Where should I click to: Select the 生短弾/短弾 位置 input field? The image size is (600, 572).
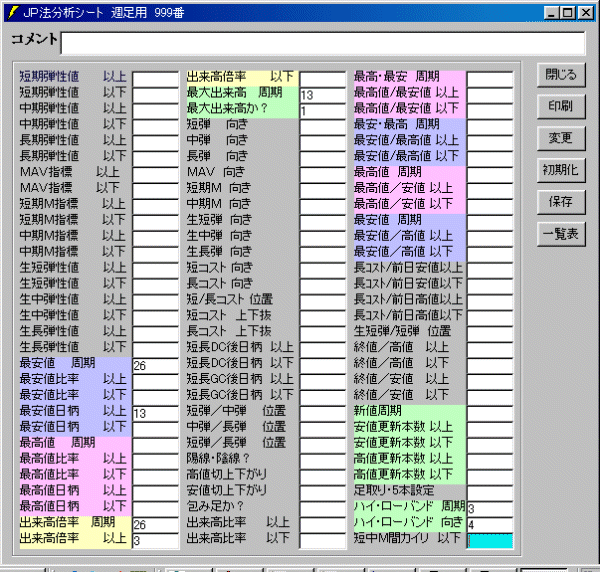pyautogui.click(x=490, y=334)
